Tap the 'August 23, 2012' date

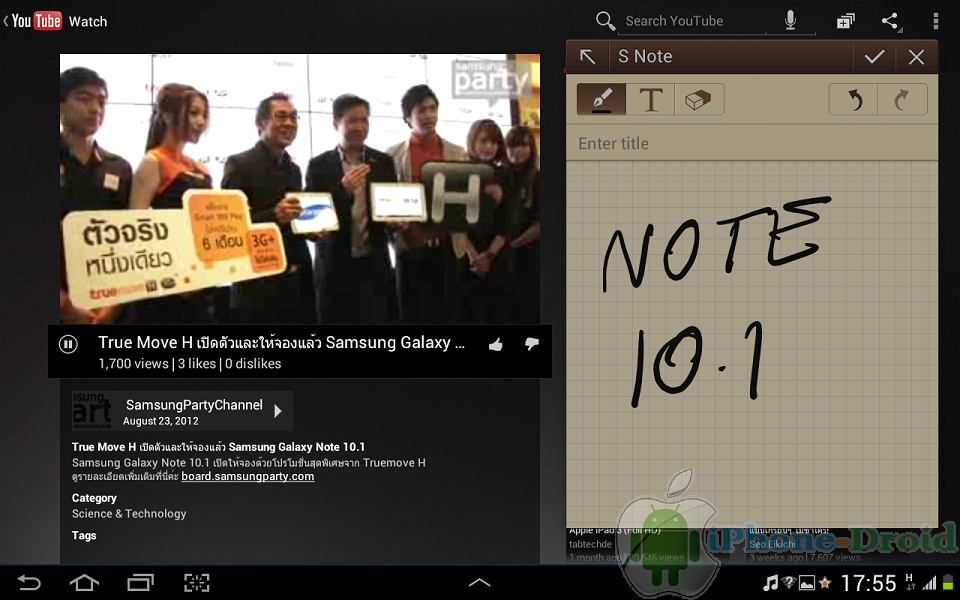(x=160, y=421)
